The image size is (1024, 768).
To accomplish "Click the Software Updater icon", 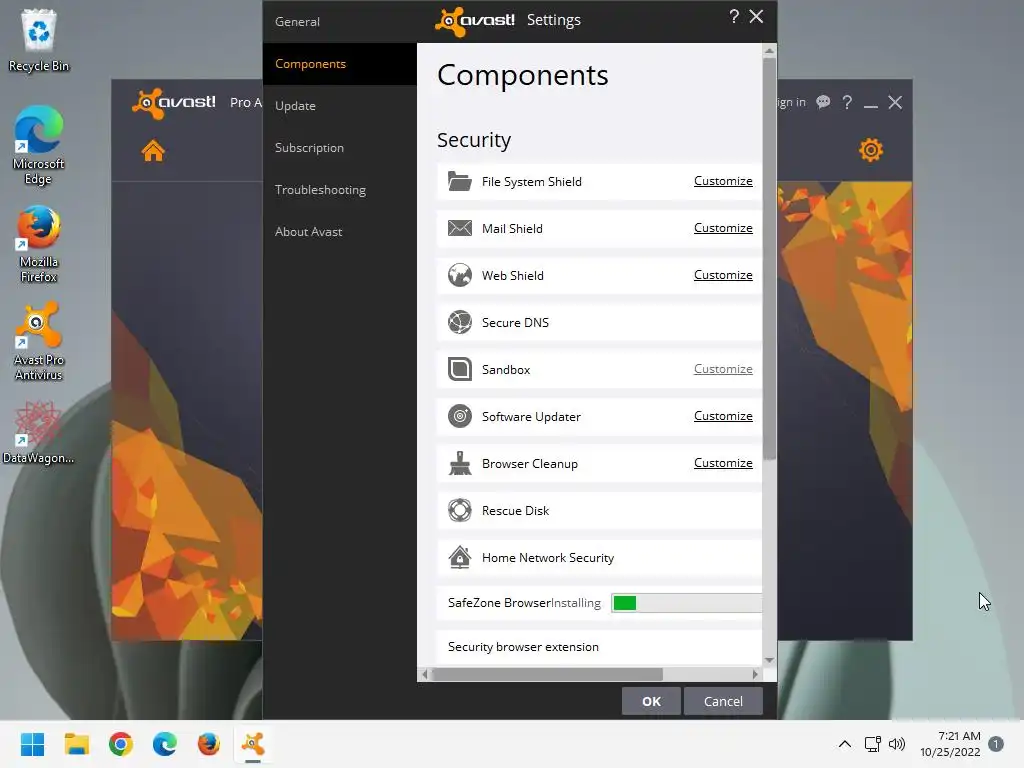I will point(460,416).
